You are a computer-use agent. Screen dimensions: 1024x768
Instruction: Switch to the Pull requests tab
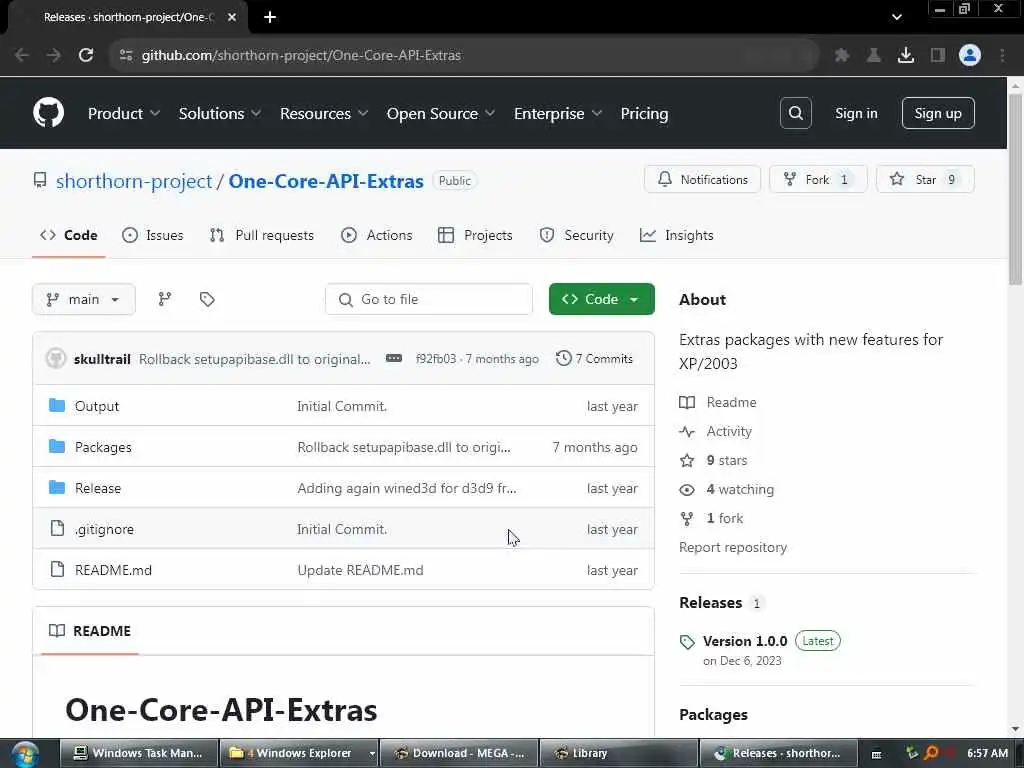[262, 235]
